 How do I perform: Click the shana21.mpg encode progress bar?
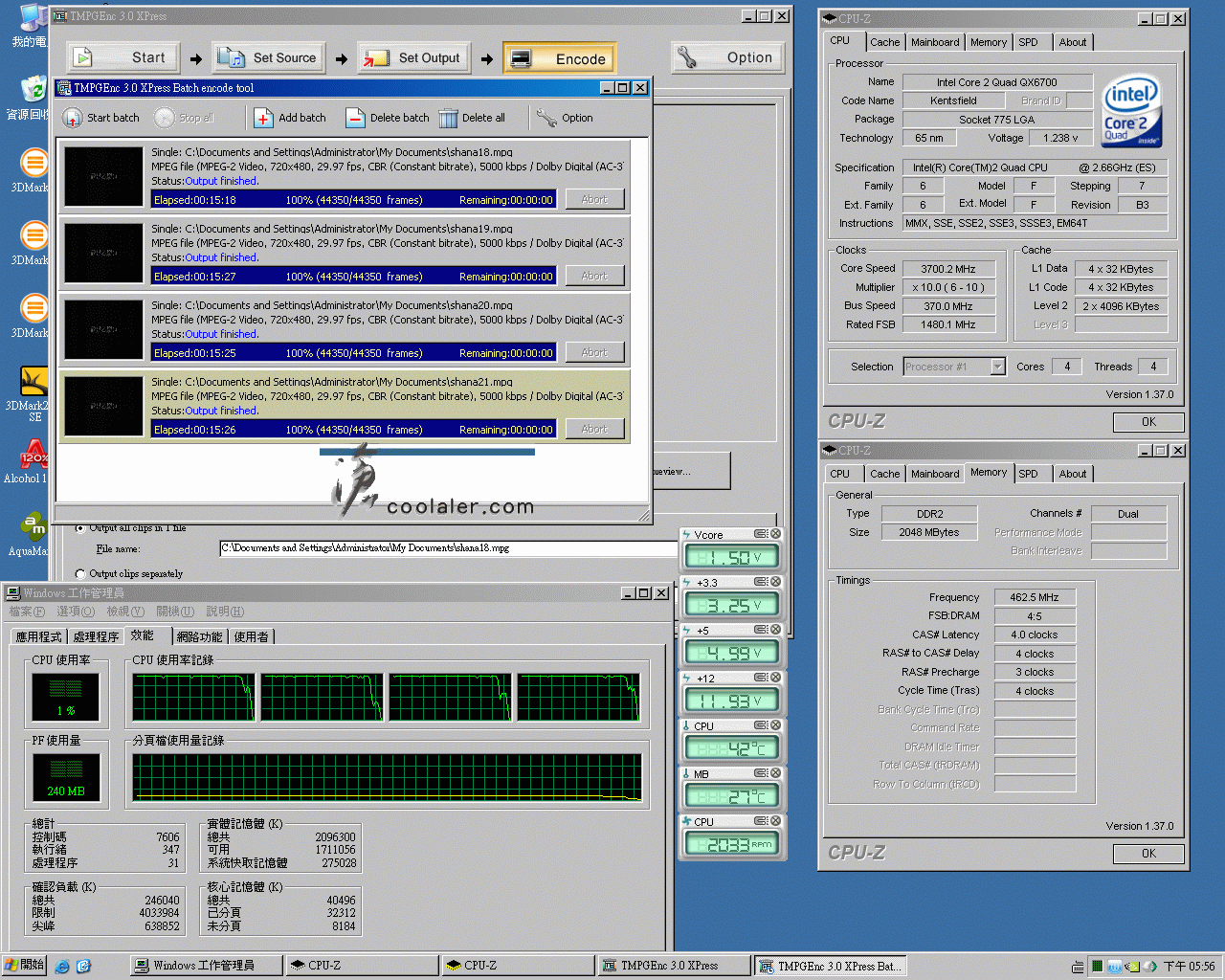354,429
